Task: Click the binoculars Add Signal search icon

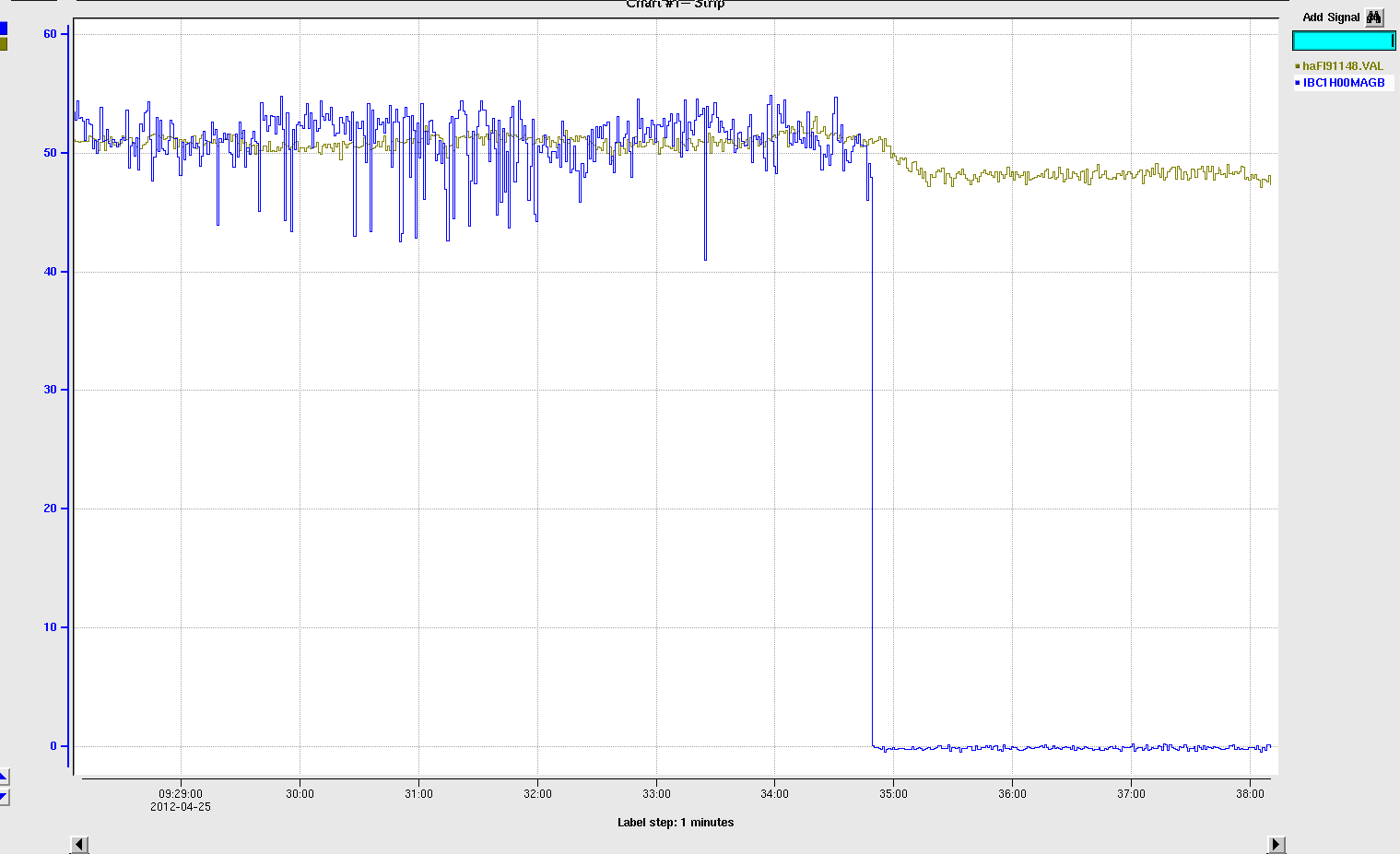Action: point(1374,18)
